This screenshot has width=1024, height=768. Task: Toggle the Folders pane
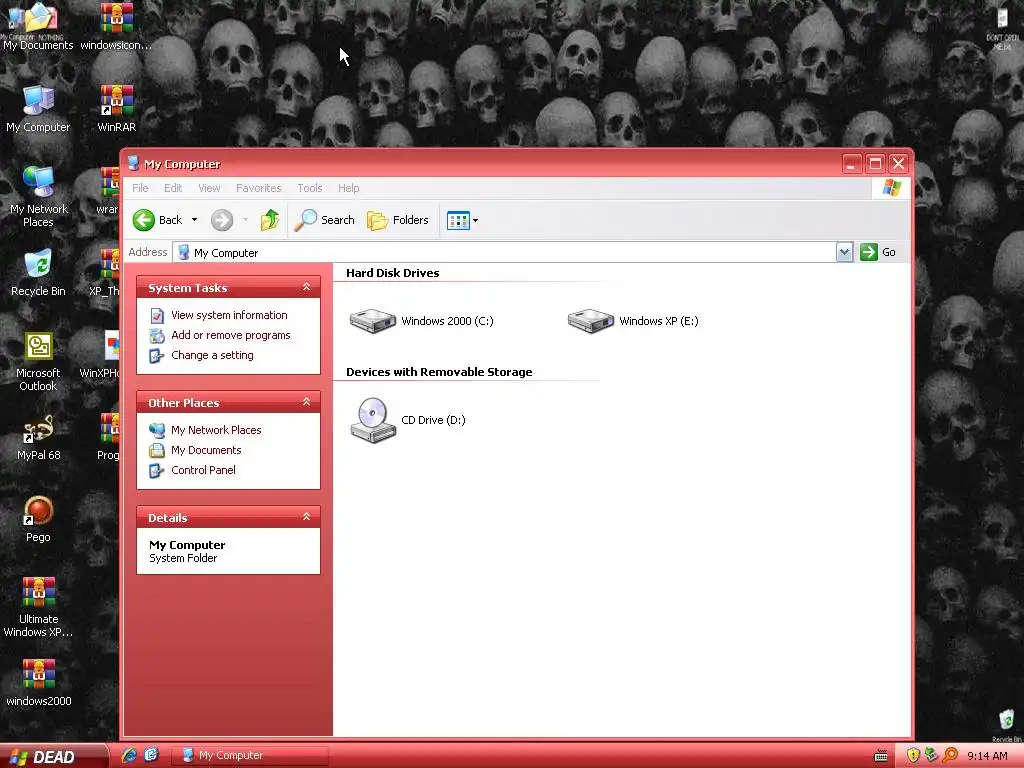pyautogui.click(x=398, y=220)
